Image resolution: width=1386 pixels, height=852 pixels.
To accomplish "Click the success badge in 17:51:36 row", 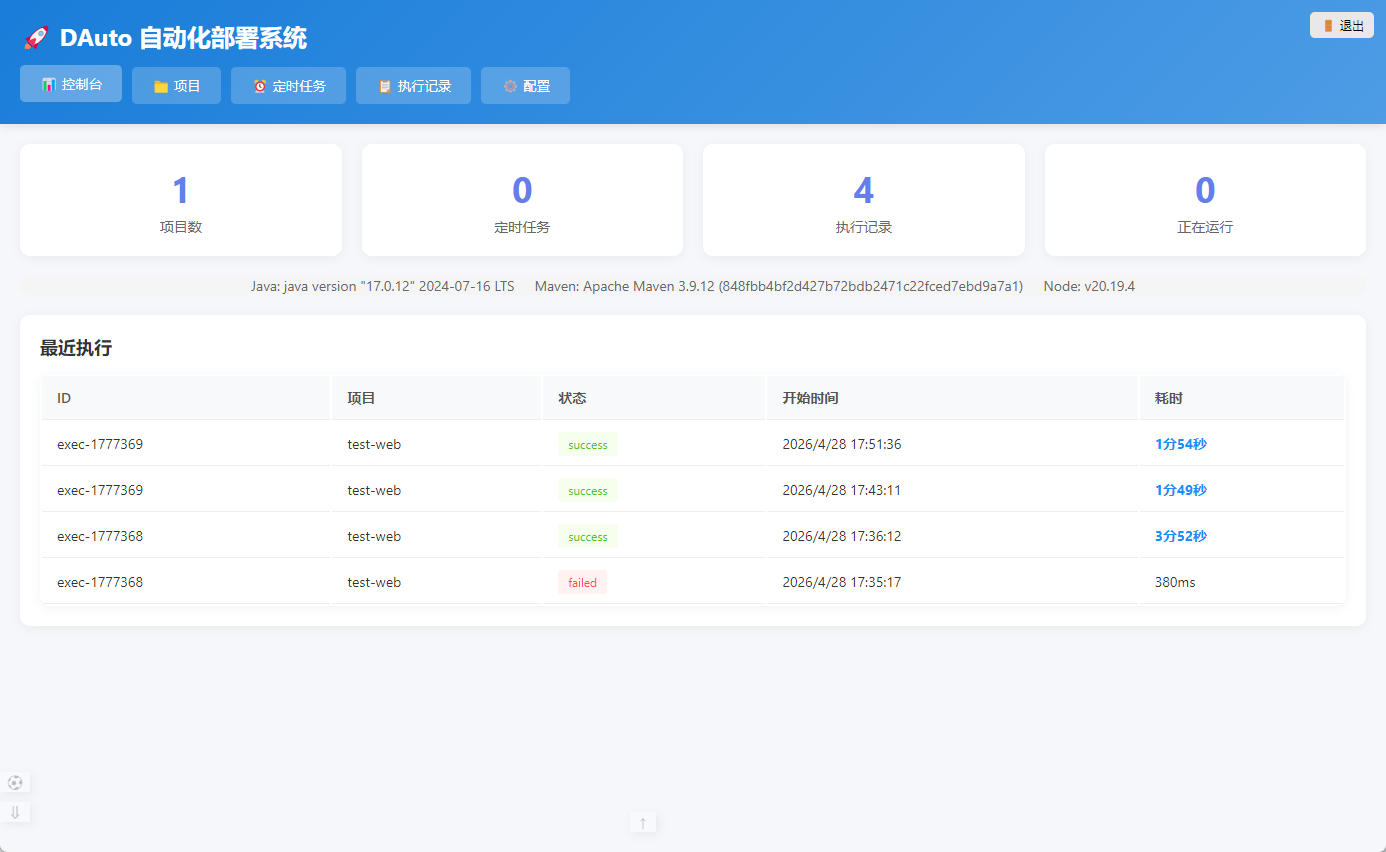I will [588, 444].
